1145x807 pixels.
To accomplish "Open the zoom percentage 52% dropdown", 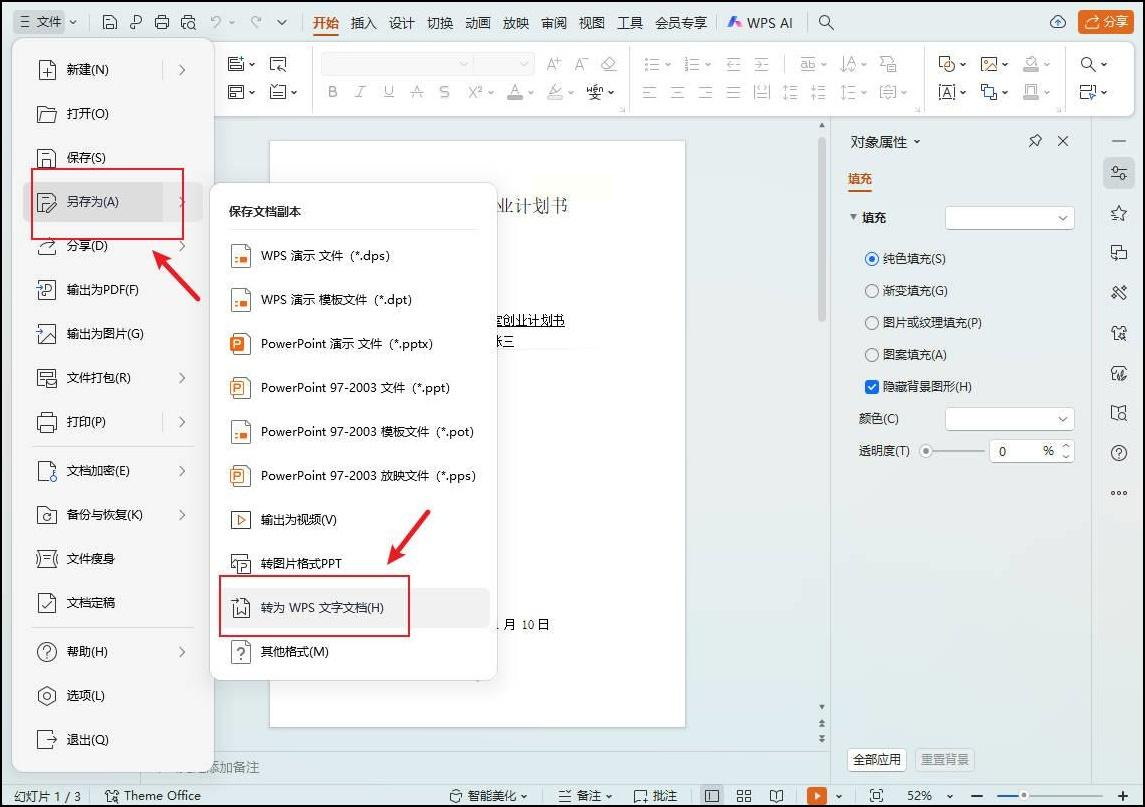I will click(x=949, y=796).
